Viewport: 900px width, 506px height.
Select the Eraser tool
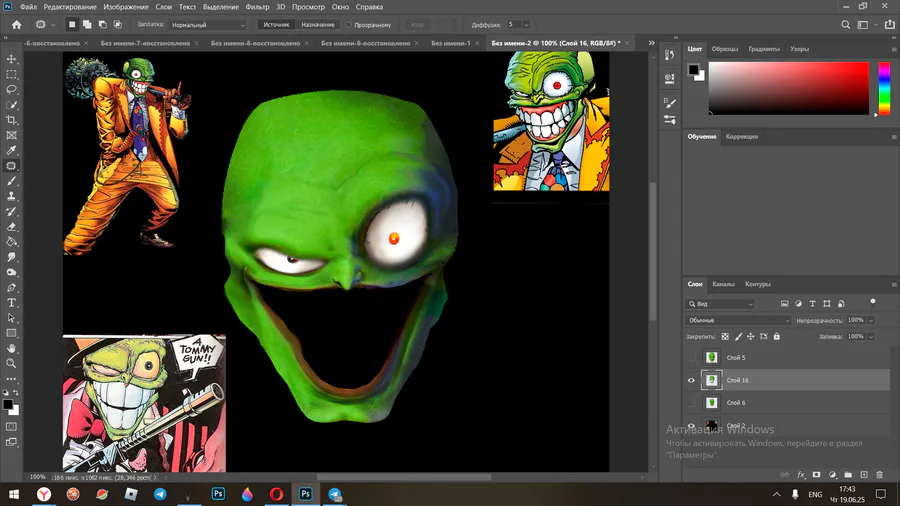(11, 227)
